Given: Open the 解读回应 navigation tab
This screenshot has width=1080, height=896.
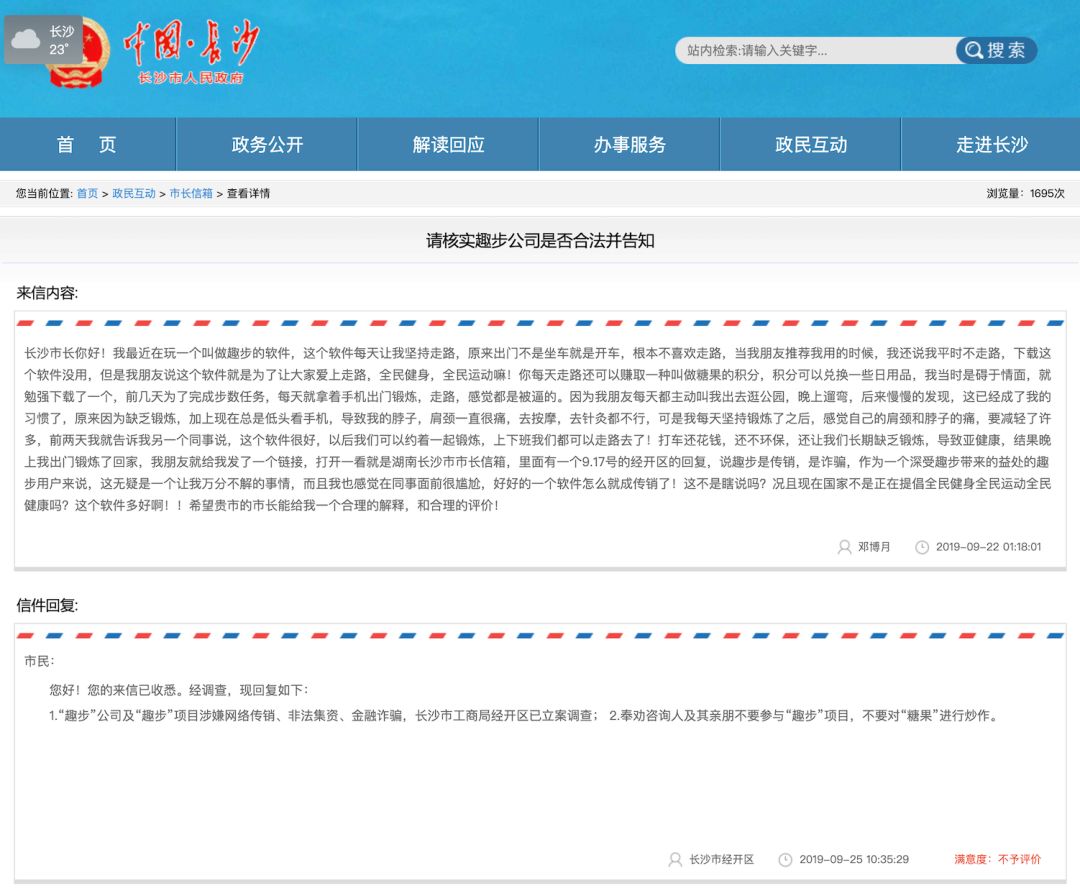Looking at the screenshot, I should click(x=448, y=144).
